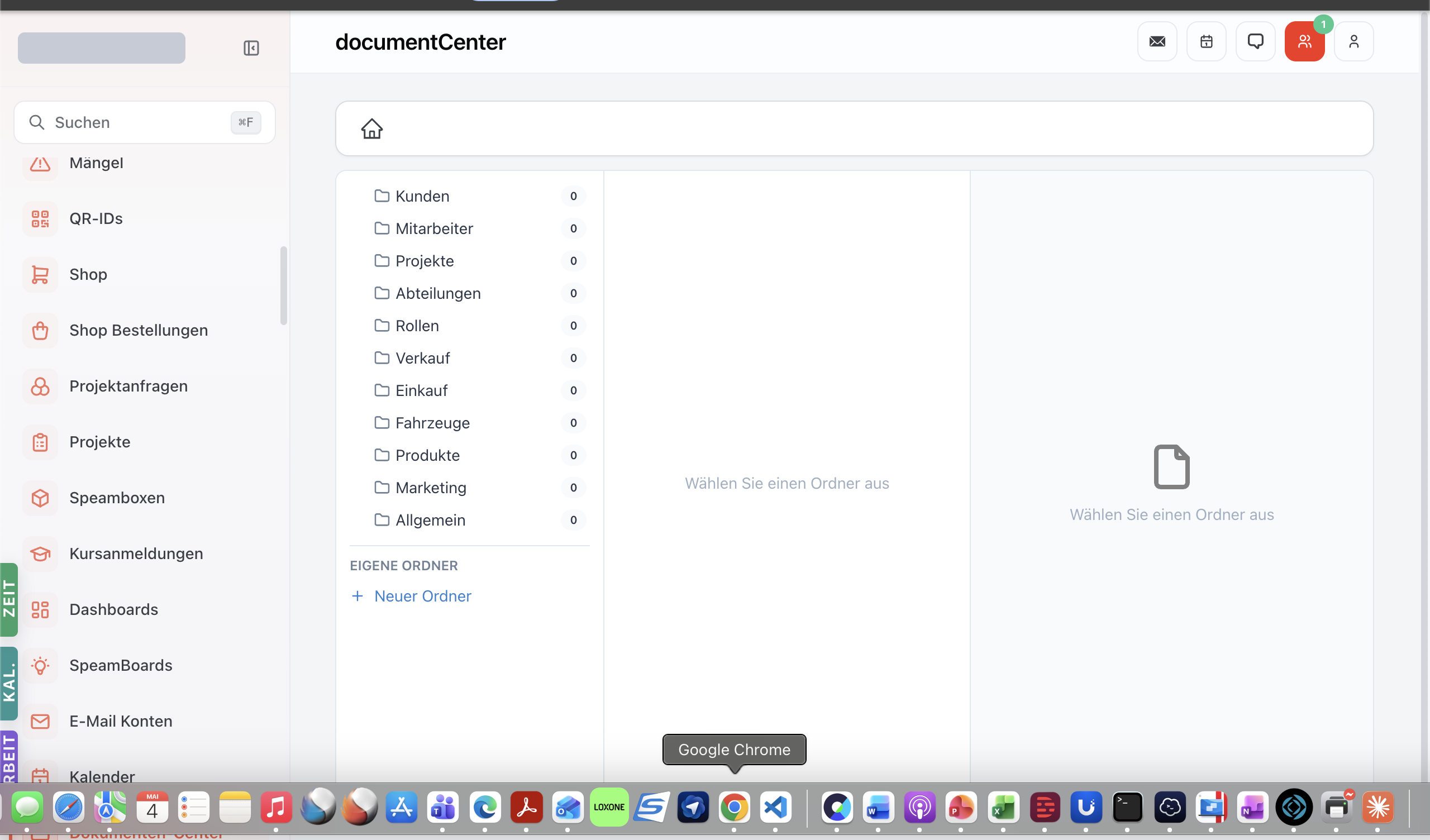Image resolution: width=1430 pixels, height=840 pixels.
Task: Open Microsoft Teams in the Dock
Action: tap(443, 807)
